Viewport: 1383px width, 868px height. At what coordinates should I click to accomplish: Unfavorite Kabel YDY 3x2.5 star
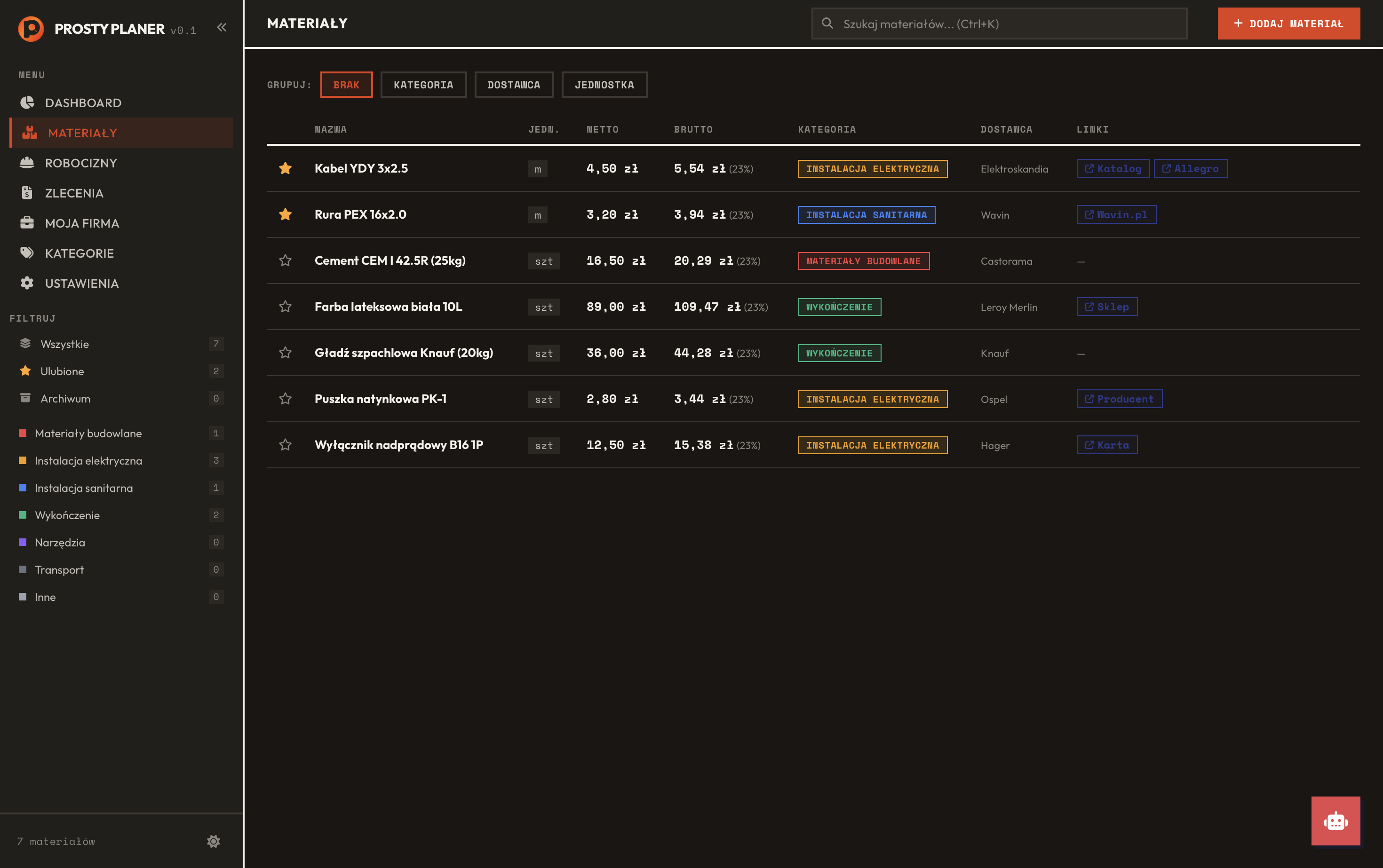tap(286, 168)
